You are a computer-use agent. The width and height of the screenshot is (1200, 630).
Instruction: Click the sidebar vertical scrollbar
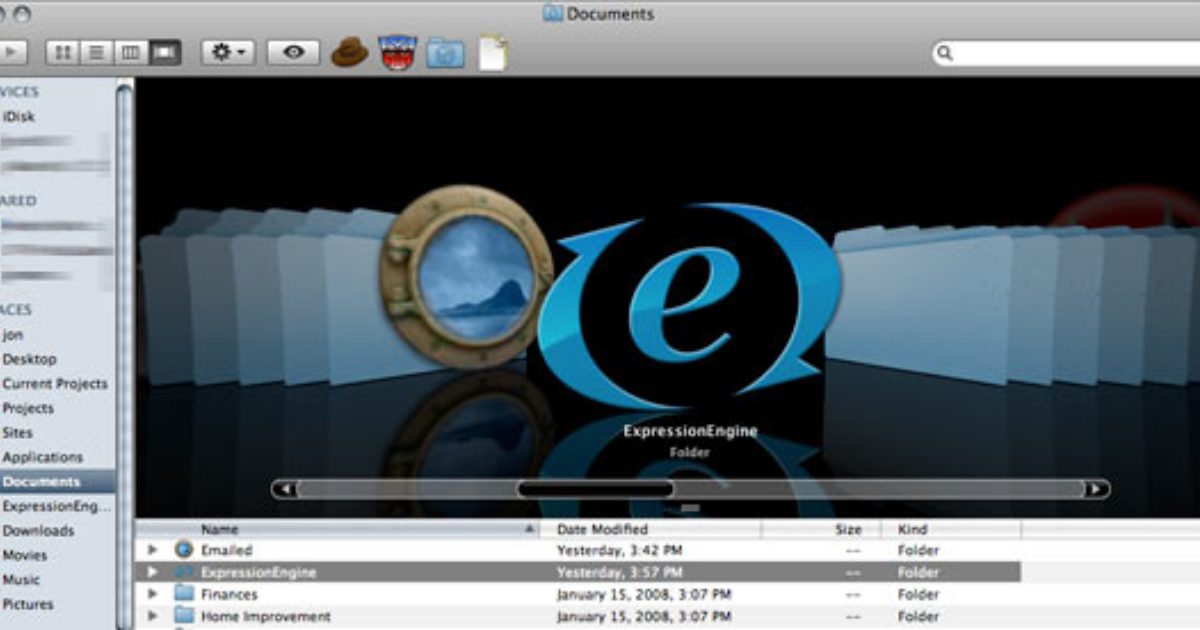point(124,353)
